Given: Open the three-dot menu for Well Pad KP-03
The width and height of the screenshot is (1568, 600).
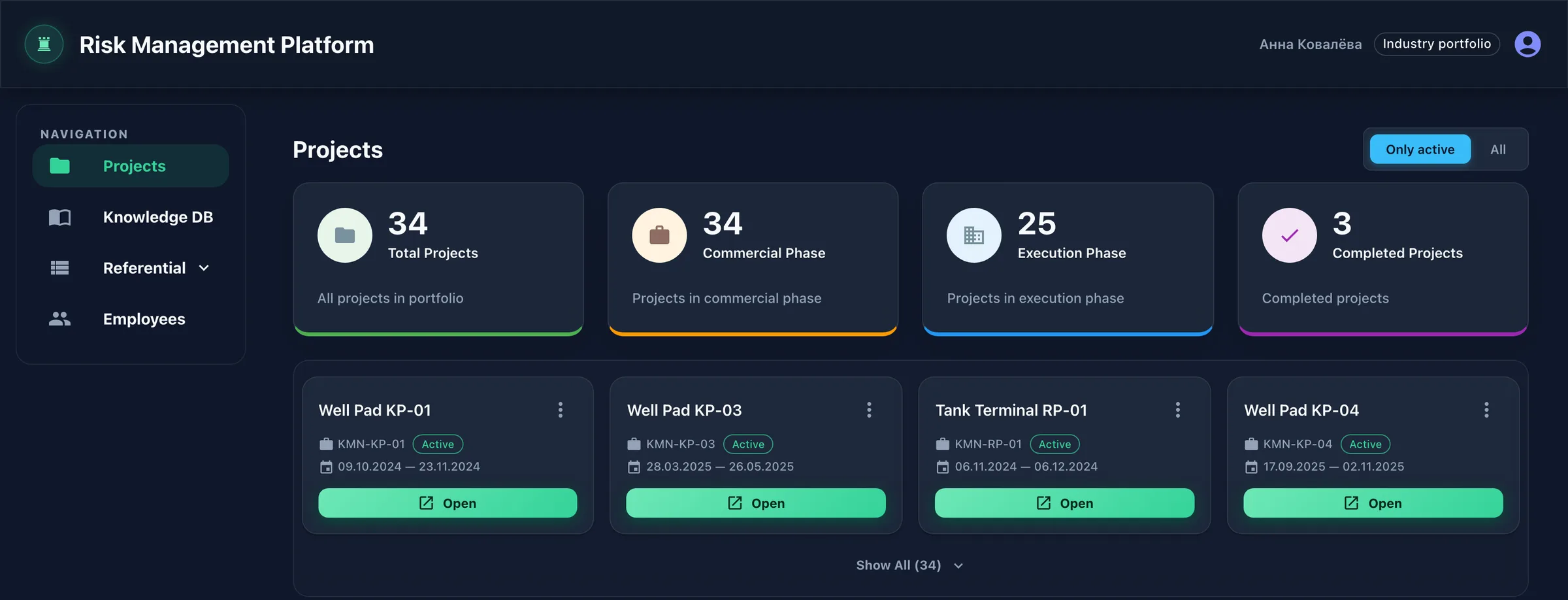Looking at the screenshot, I should 869,410.
